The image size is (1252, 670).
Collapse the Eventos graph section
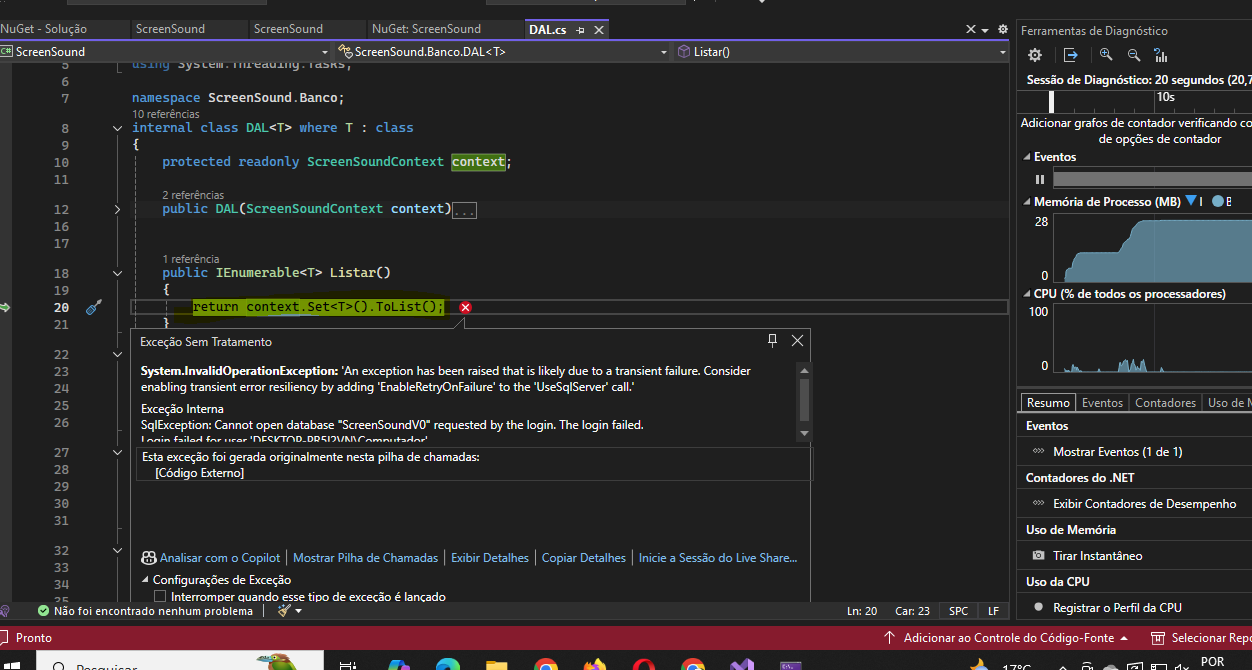[1027, 157]
